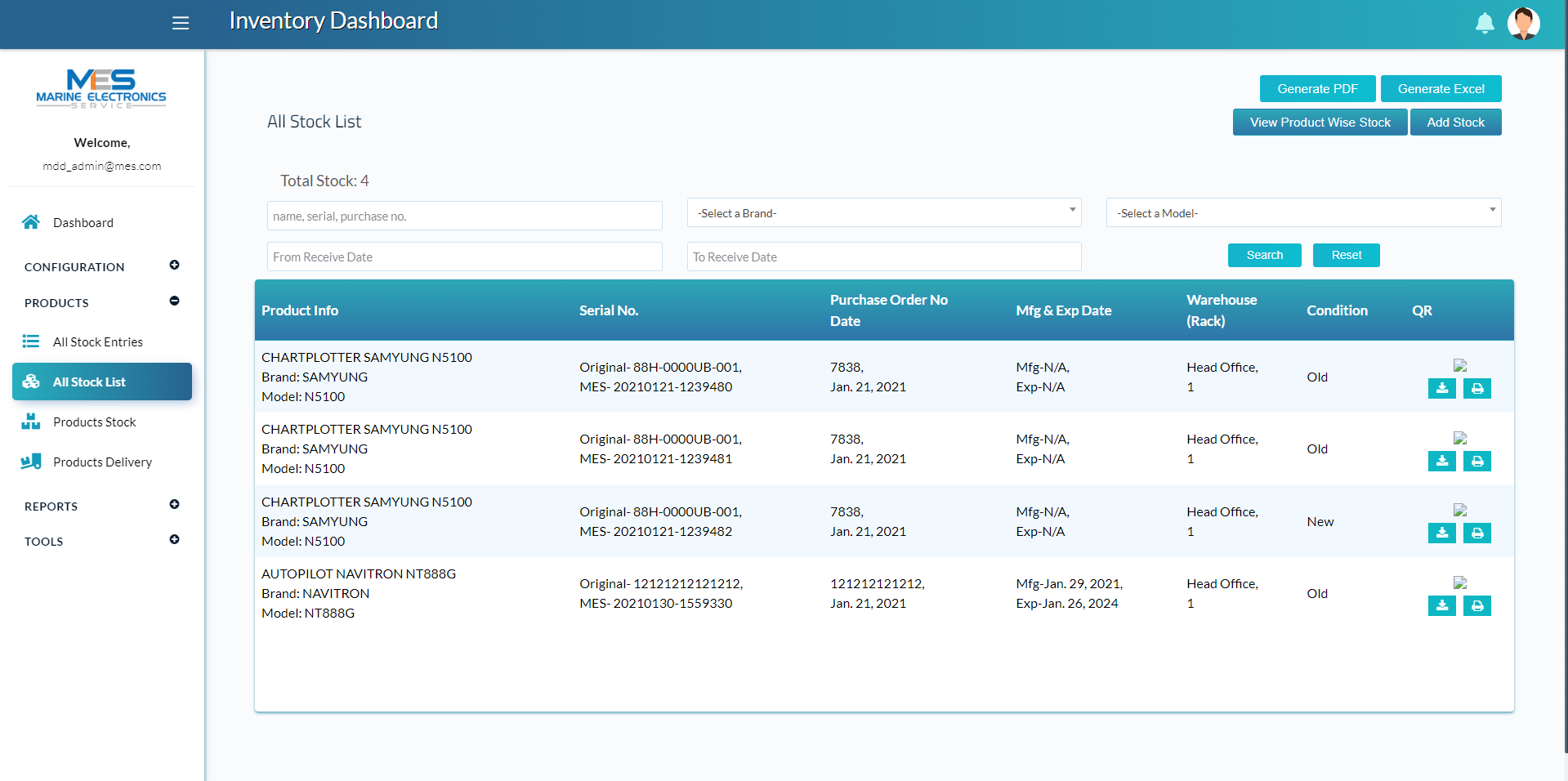1568x781 pixels.
Task: Click mdd_admin@mes.com email text
Action: 102,166
